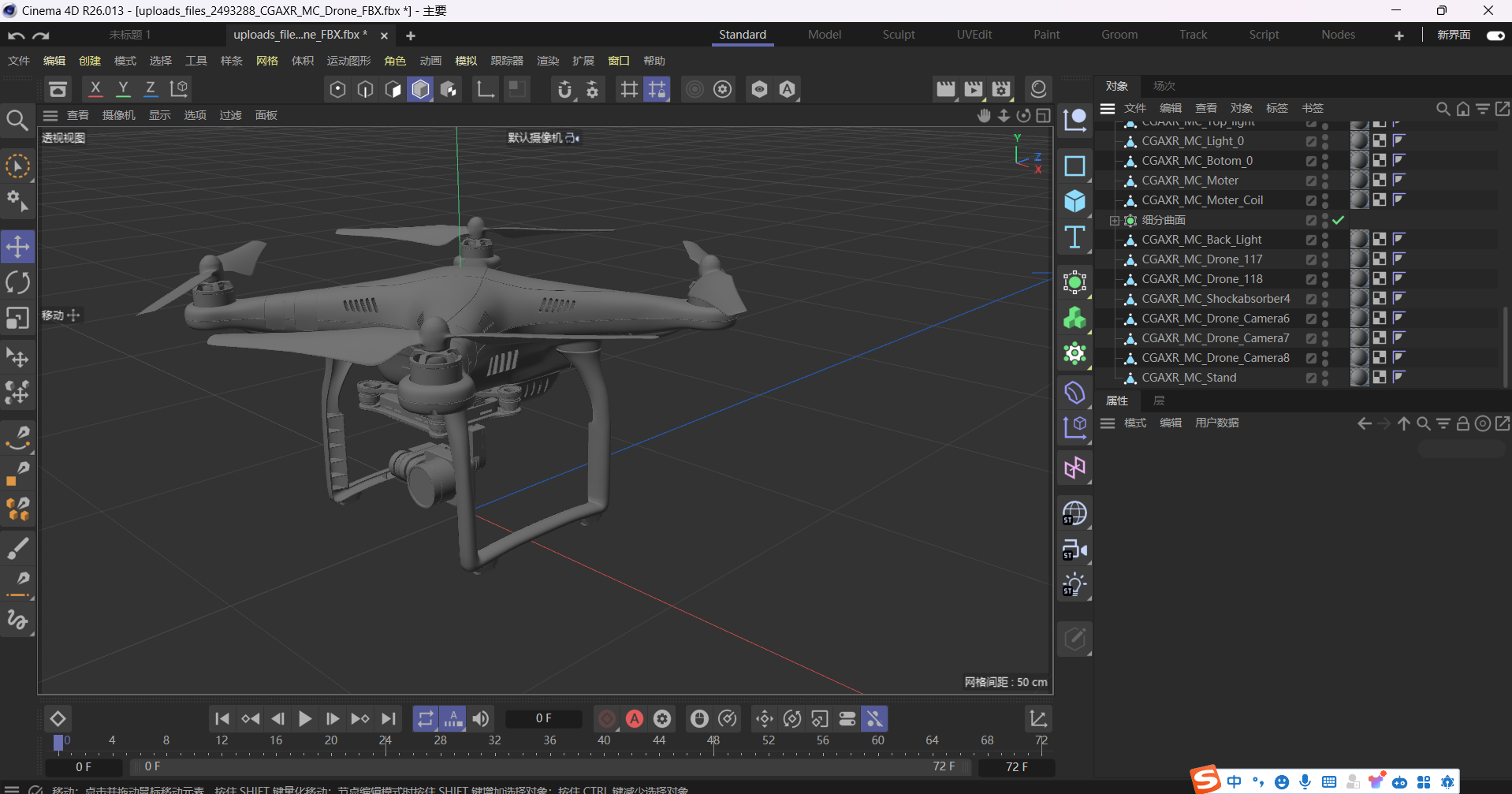The image size is (1512, 794).
Task: Toggle Y axis lock
Action: [123, 89]
